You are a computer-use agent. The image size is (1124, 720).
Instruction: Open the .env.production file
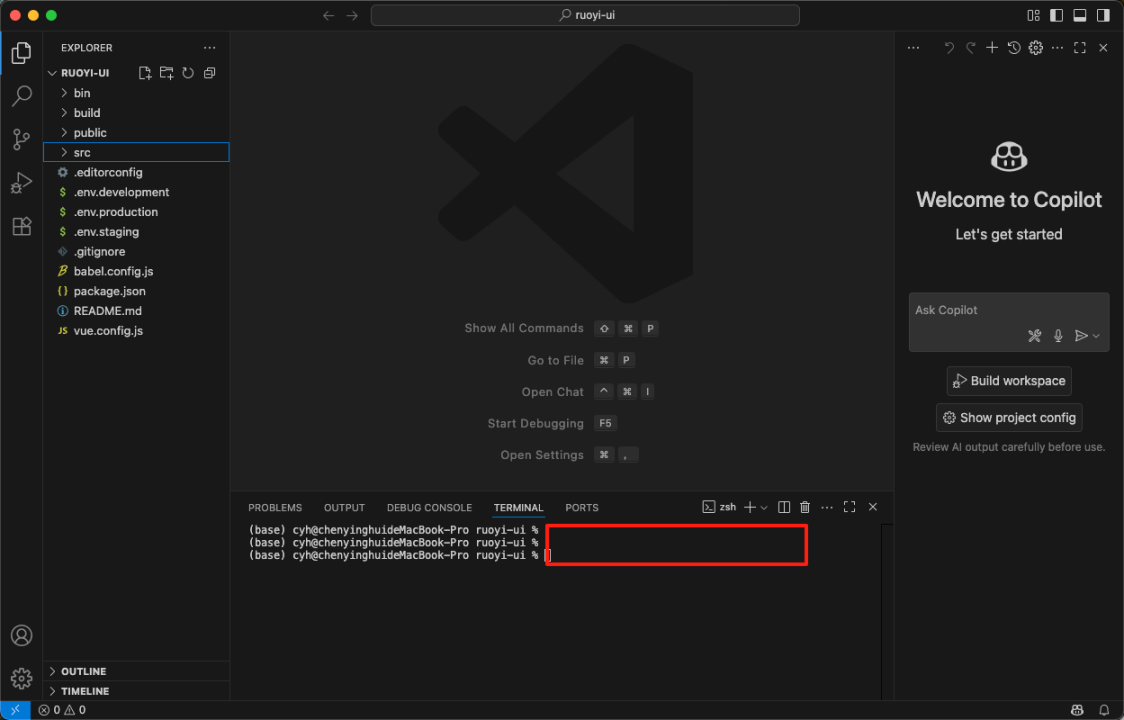pyautogui.click(x=136, y=212)
